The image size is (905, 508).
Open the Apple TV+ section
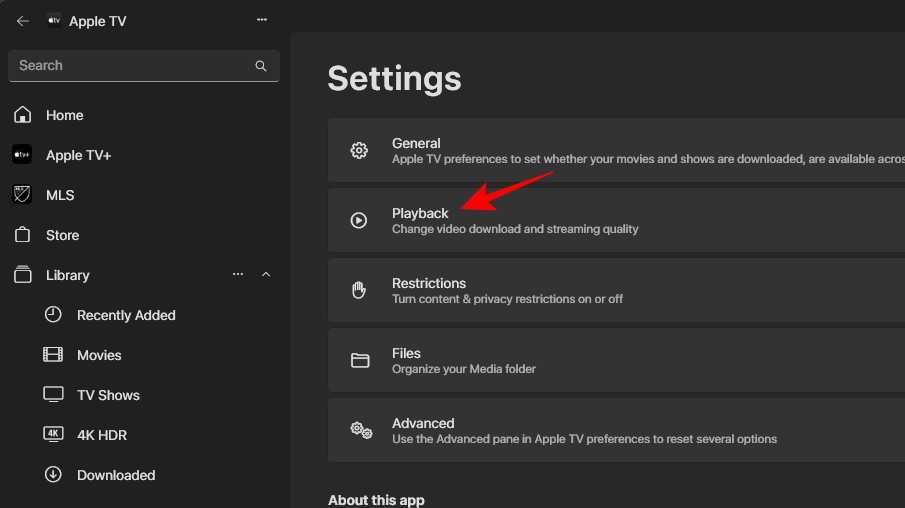tap(78, 155)
